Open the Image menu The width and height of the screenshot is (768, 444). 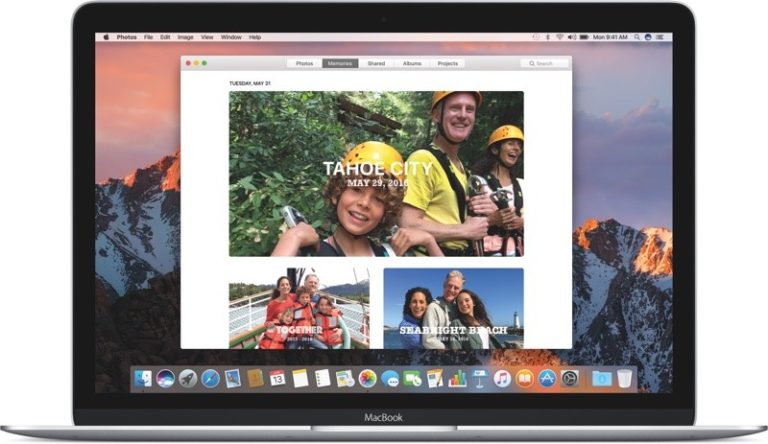(x=185, y=37)
